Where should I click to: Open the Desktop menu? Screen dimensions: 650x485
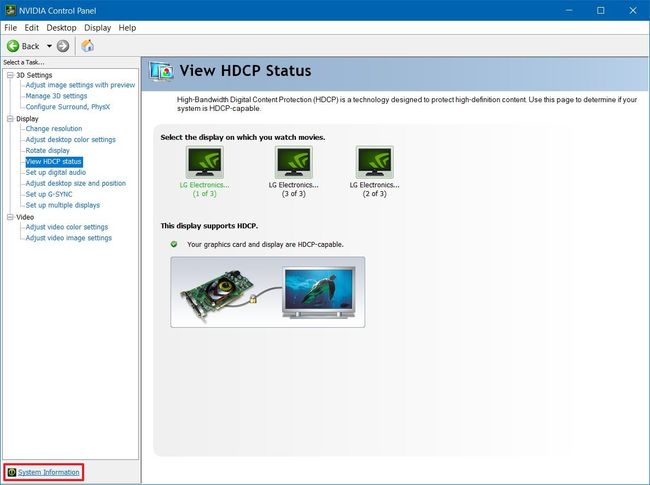[x=61, y=28]
